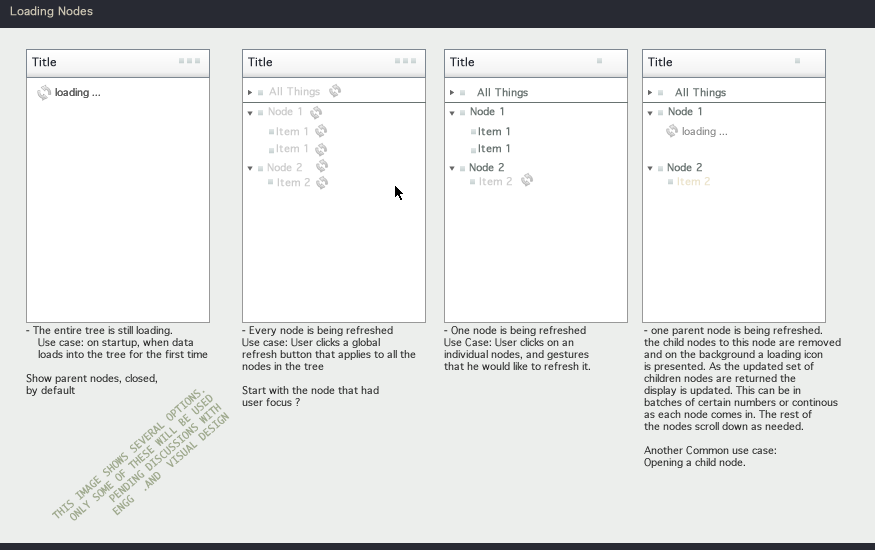Click single-square header icon in panel with orange Item 2
This screenshot has width=875, height=550.
(x=797, y=61)
